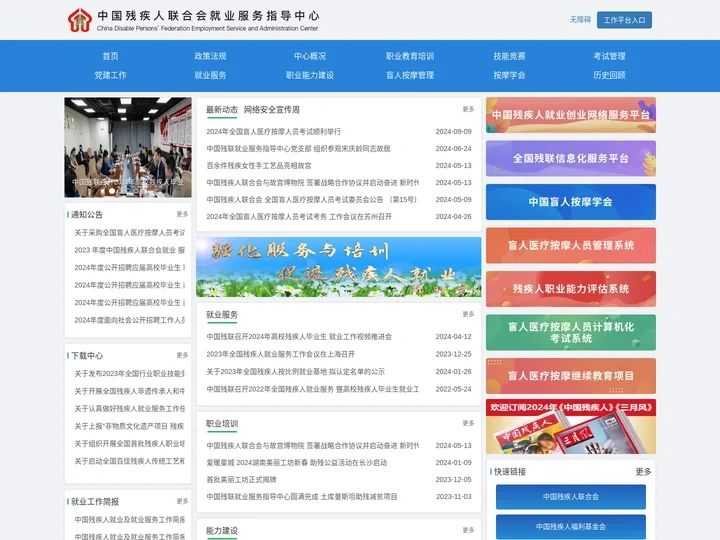Open the 考试委员会公告 (第15号) article
Screen dimensions: 720x540
pos(311,200)
